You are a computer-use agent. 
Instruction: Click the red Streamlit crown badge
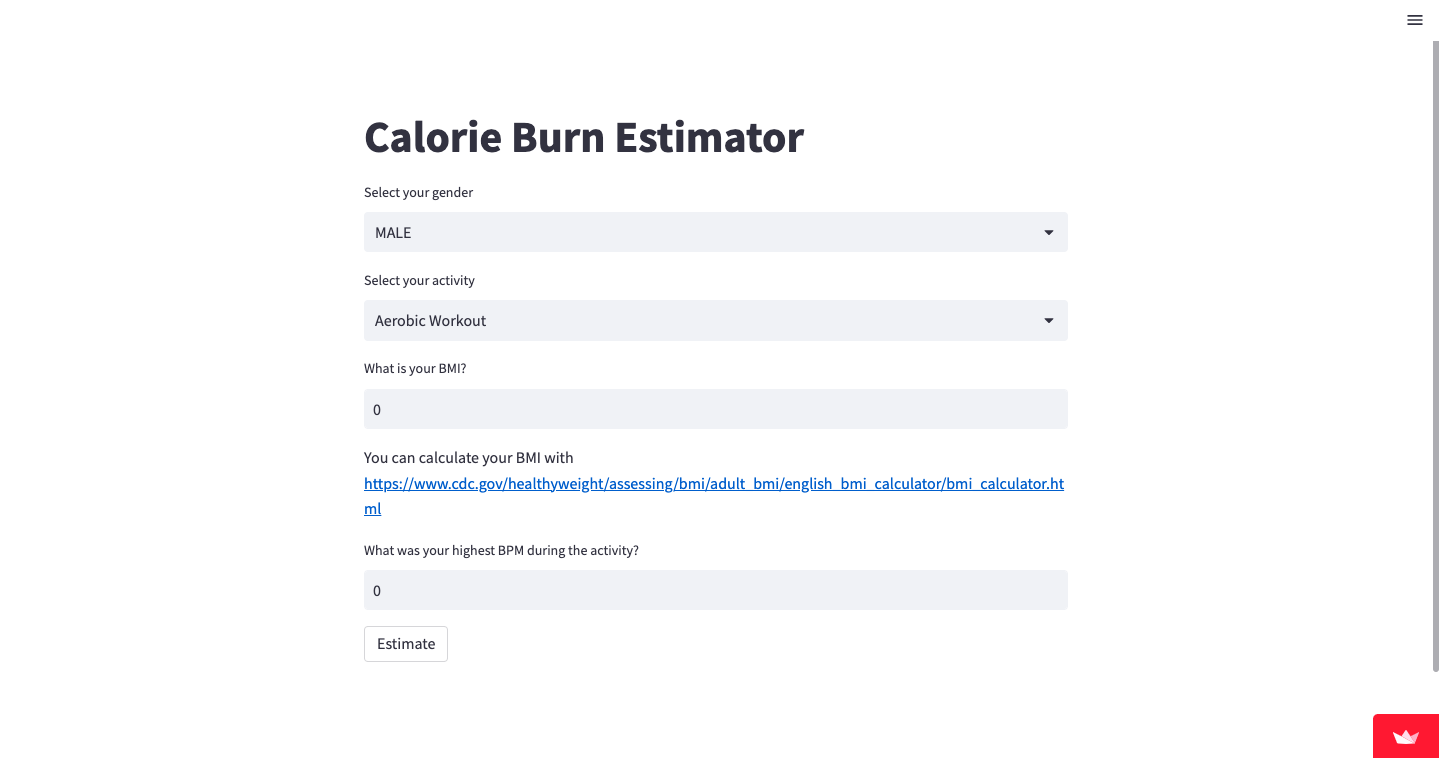click(1406, 736)
